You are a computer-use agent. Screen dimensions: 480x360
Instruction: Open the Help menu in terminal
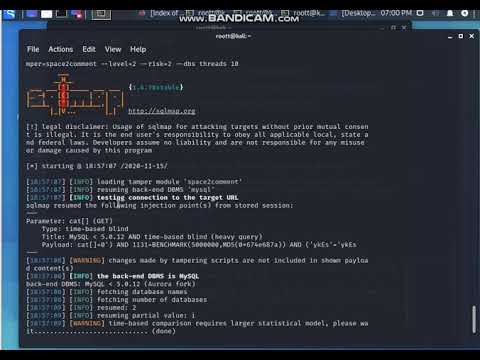138,49
